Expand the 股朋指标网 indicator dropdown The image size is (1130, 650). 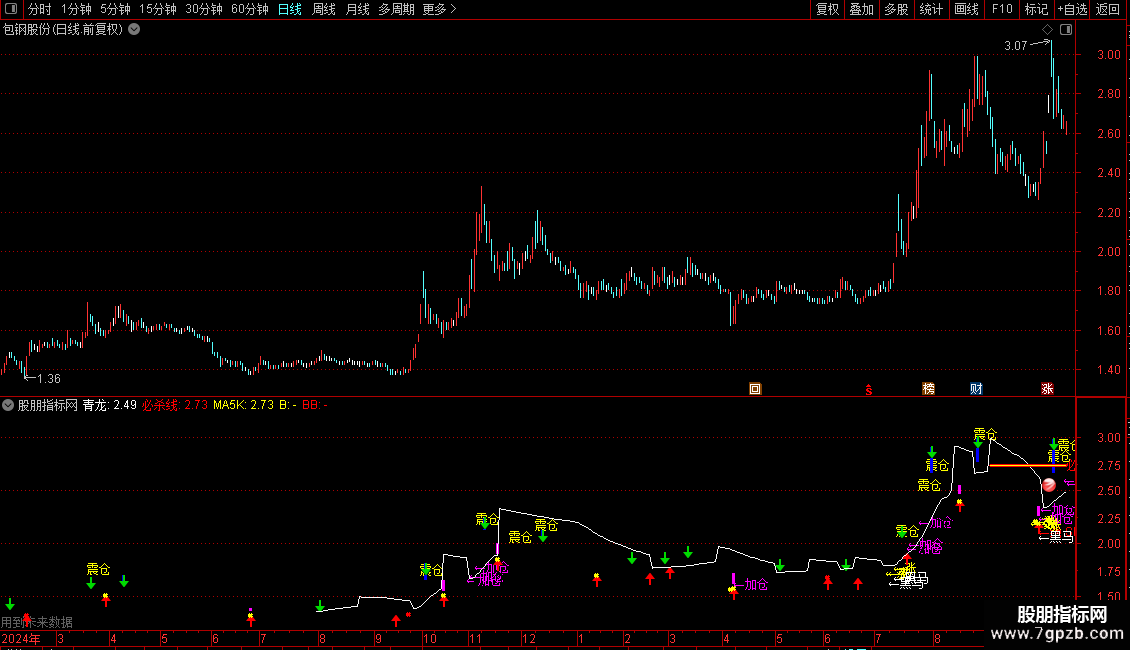[8, 405]
